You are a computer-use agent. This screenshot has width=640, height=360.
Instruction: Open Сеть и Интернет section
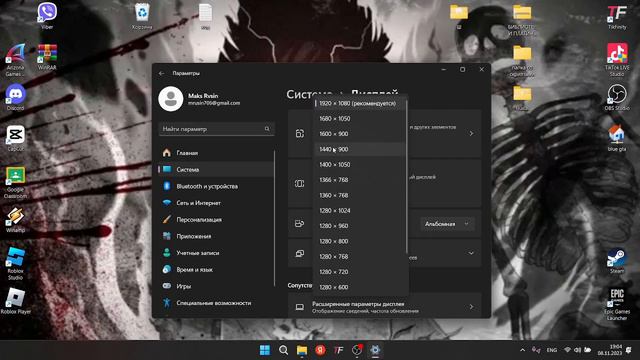[216, 203]
